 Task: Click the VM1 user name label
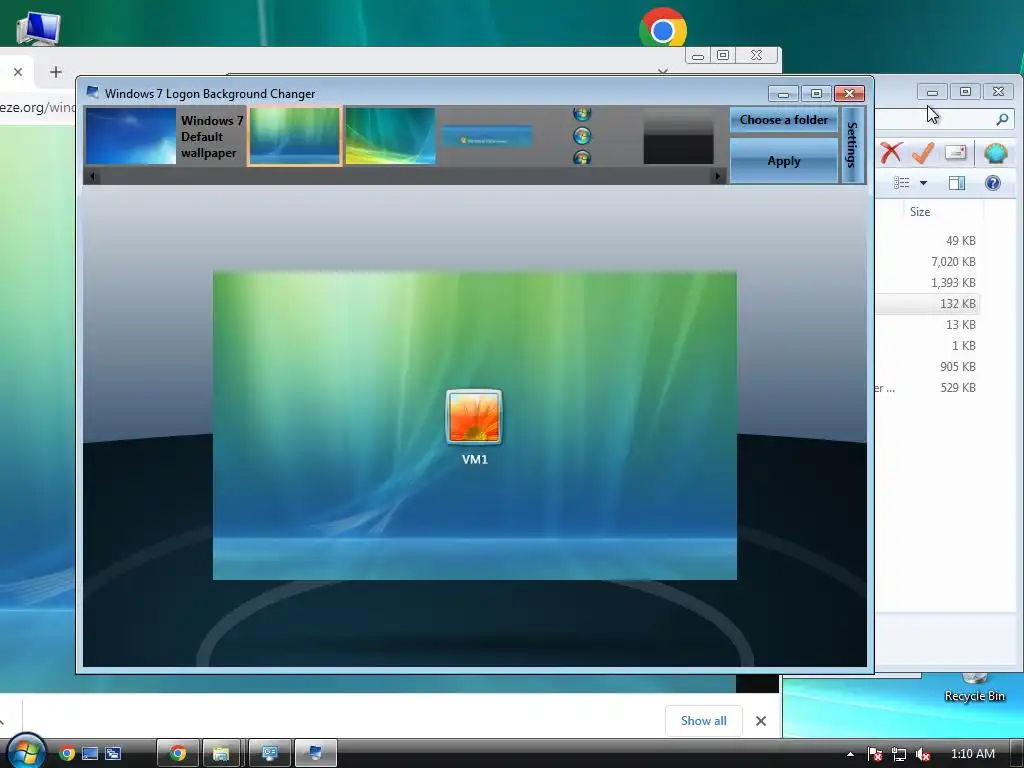[475, 460]
